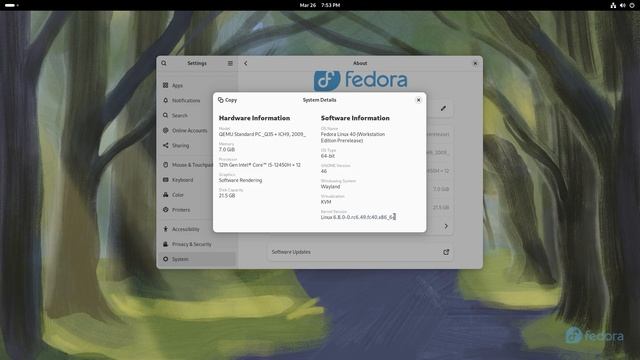Screen dimensions: 640x360
Task: Open the Settings search icon
Action: [164, 63]
